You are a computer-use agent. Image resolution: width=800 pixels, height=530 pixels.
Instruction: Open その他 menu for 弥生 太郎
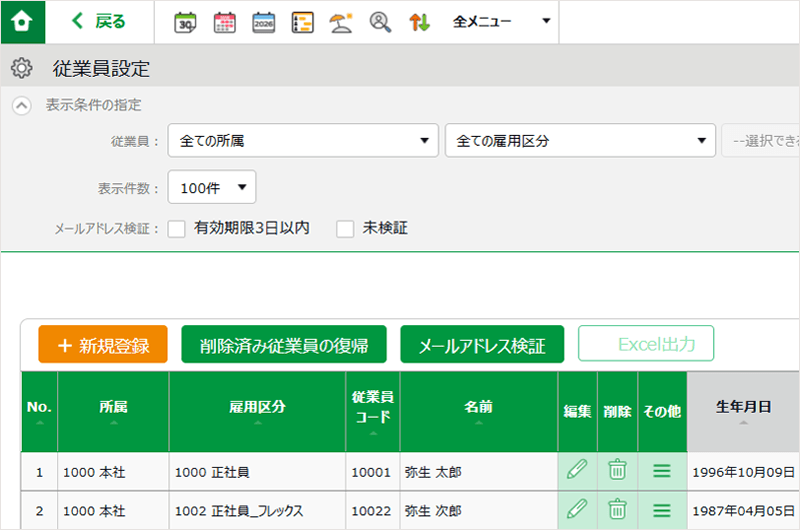point(661,470)
